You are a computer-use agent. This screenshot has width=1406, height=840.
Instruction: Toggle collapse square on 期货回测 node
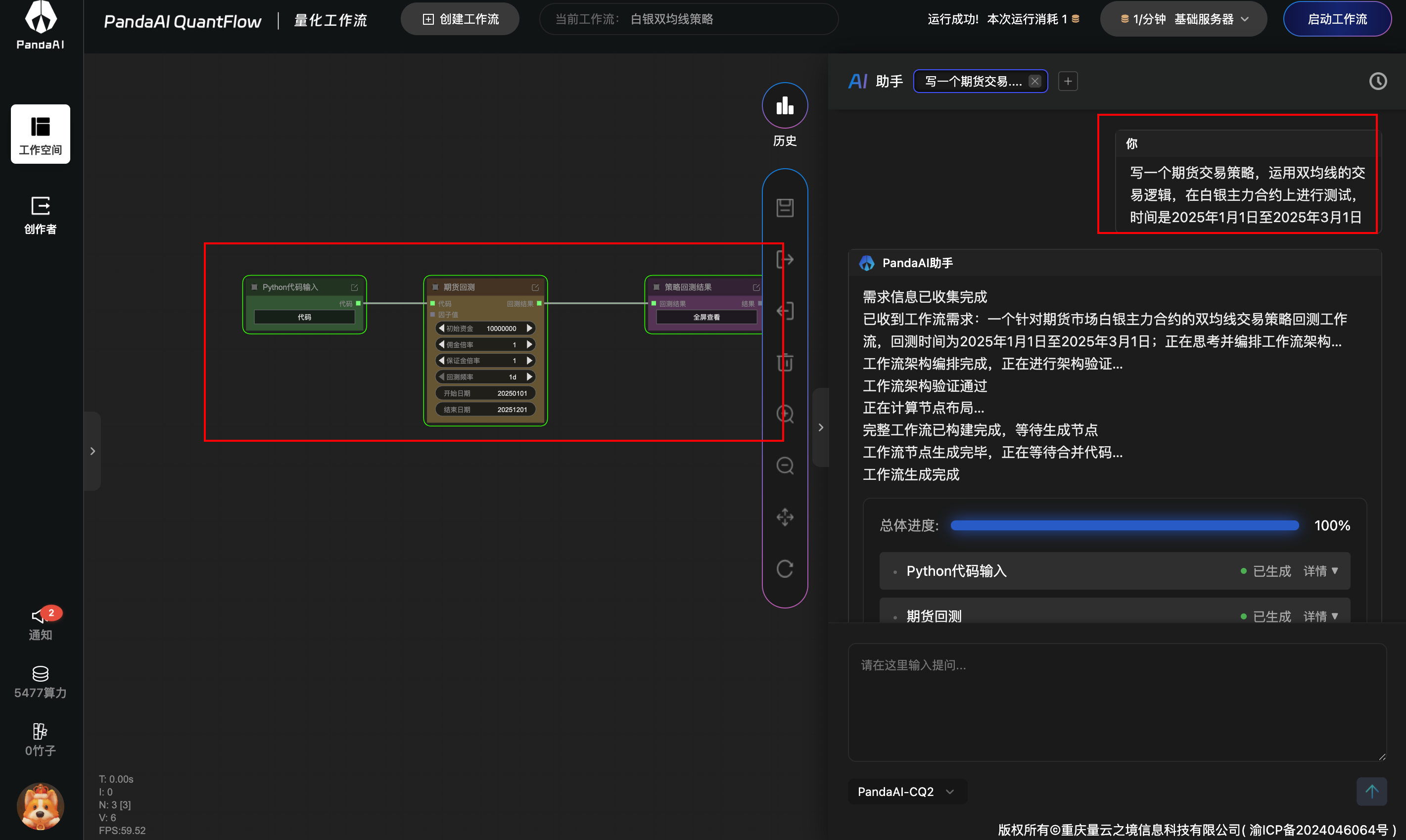point(435,287)
